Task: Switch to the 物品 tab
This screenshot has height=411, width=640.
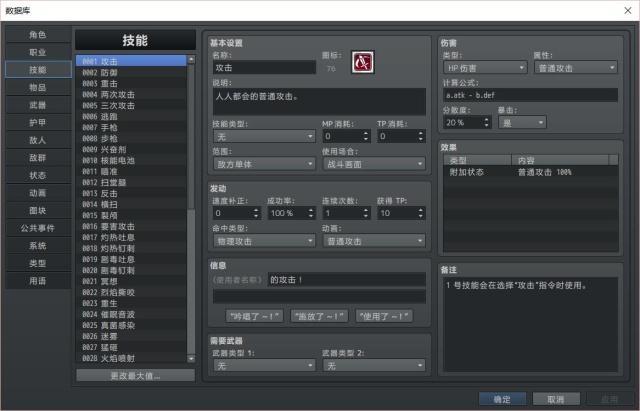Action: coord(38,87)
